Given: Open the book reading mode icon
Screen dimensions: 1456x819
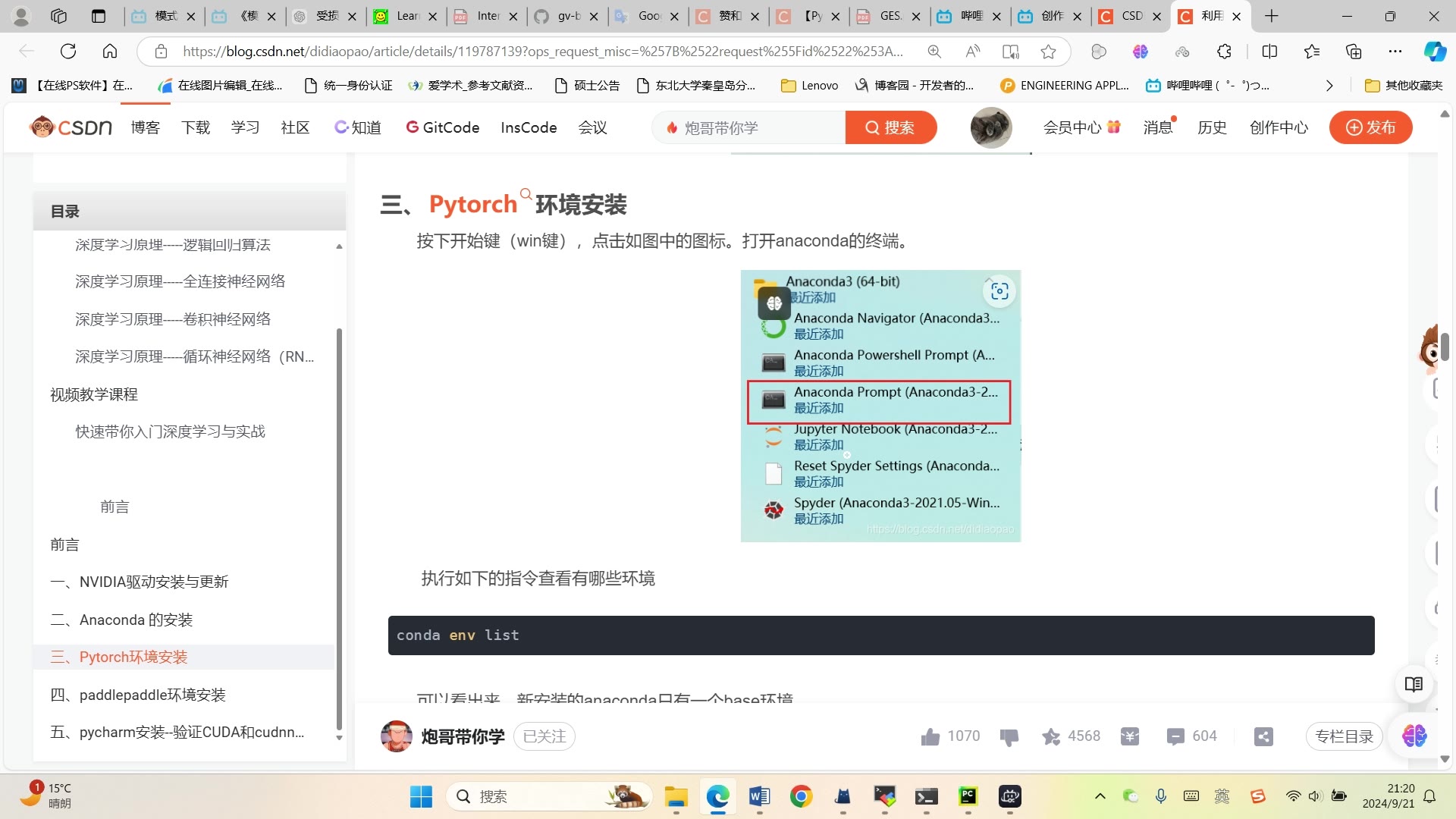Looking at the screenshot, I should pos(1414,685).
